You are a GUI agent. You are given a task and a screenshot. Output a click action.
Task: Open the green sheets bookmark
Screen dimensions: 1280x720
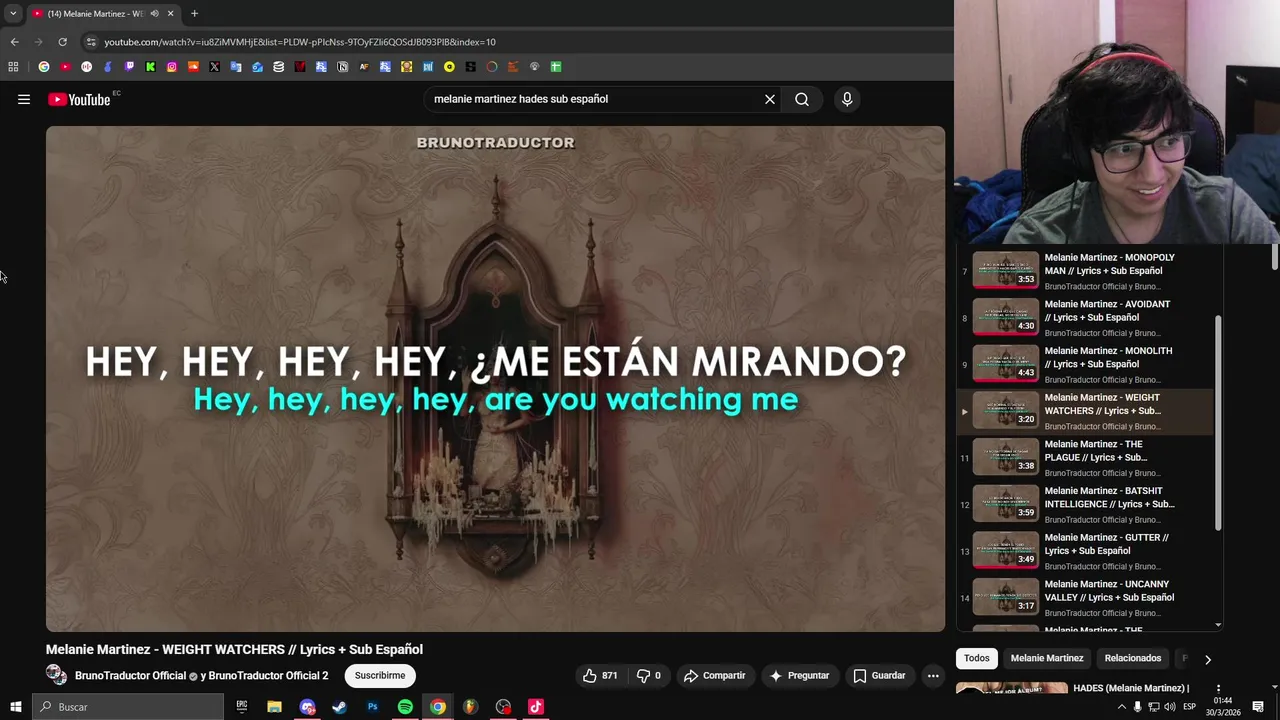(x=556, y=67)
